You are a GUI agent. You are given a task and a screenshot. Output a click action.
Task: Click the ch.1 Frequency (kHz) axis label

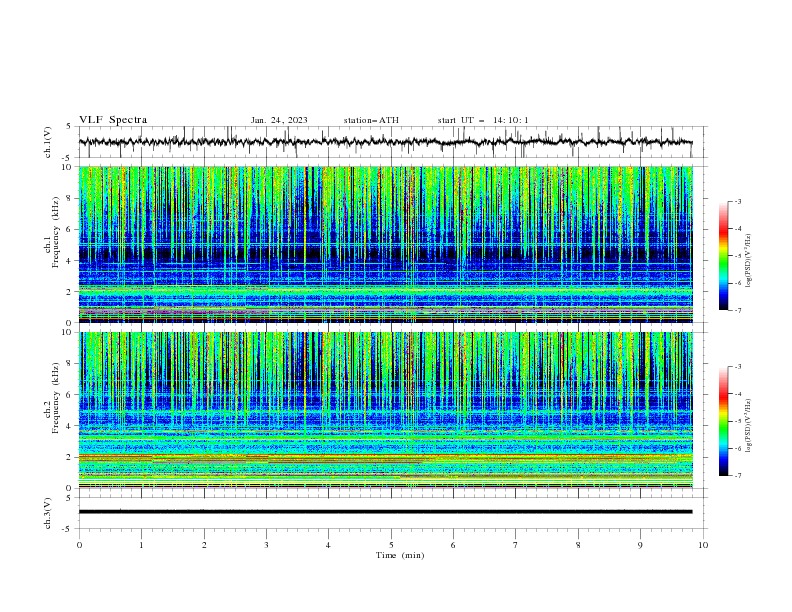(x=52, y=230)
